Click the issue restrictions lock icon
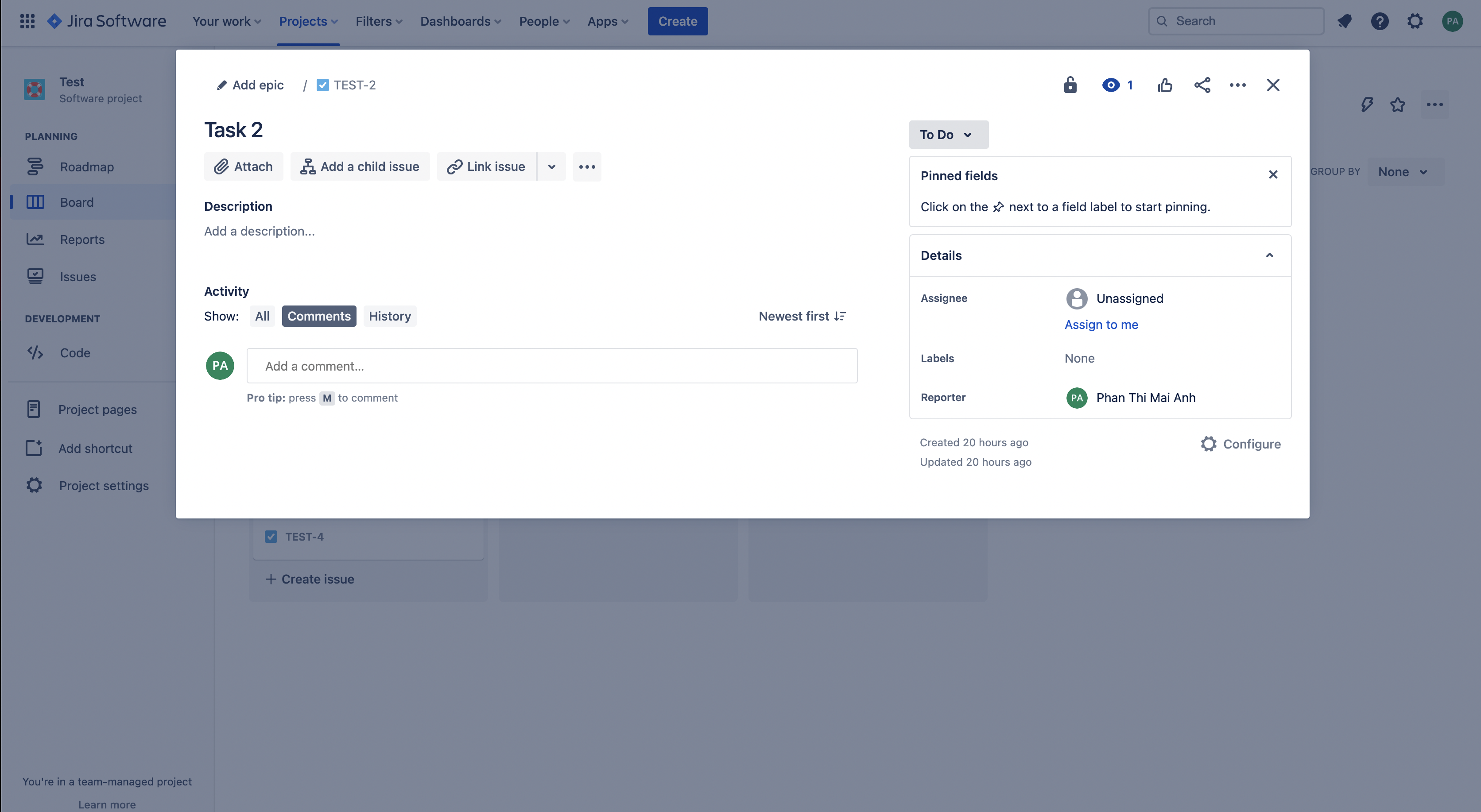This screenshot has width=1481, height=812. 1070,85
